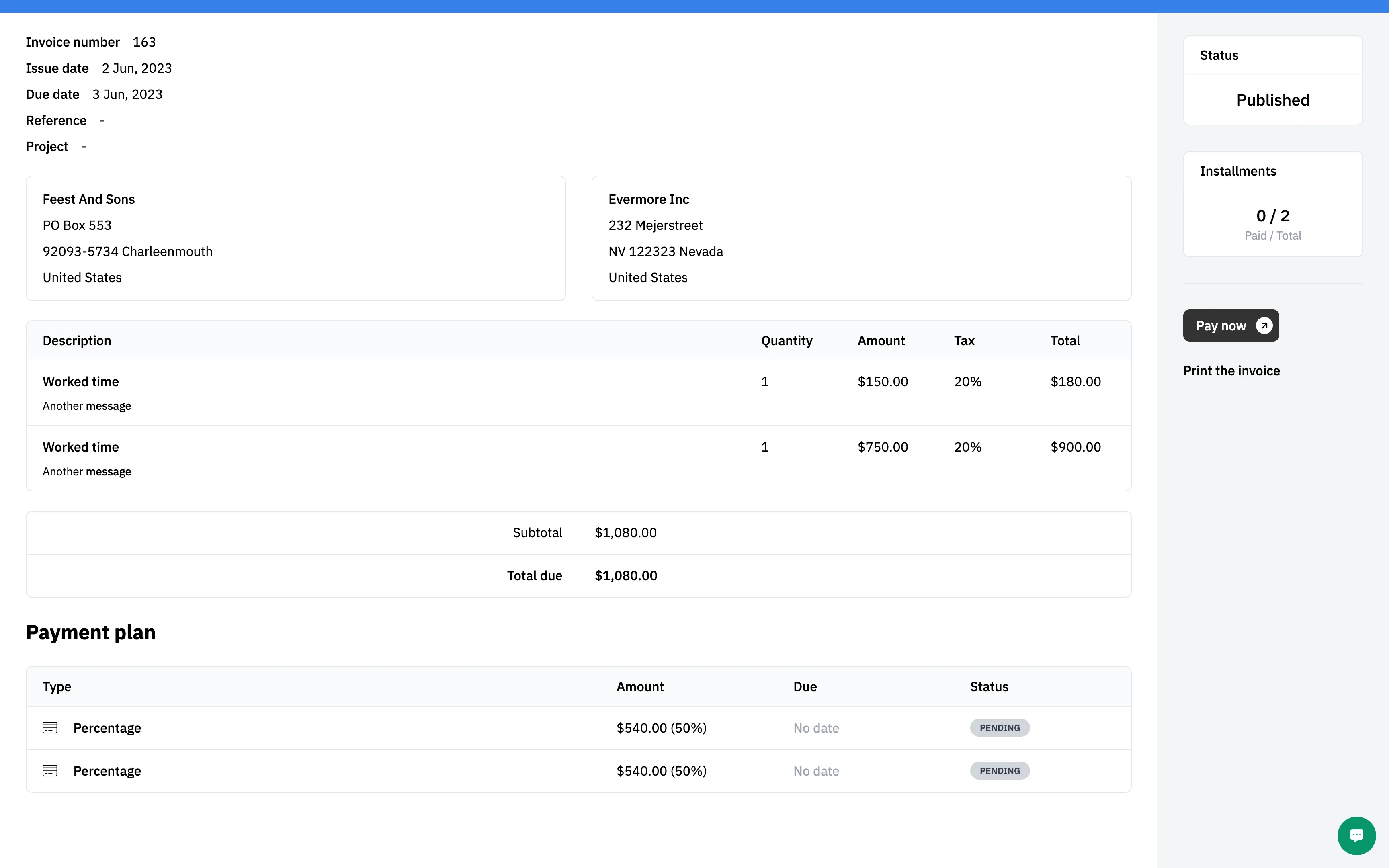Click the arrow icon inside Pay now

coord(1264,325)
